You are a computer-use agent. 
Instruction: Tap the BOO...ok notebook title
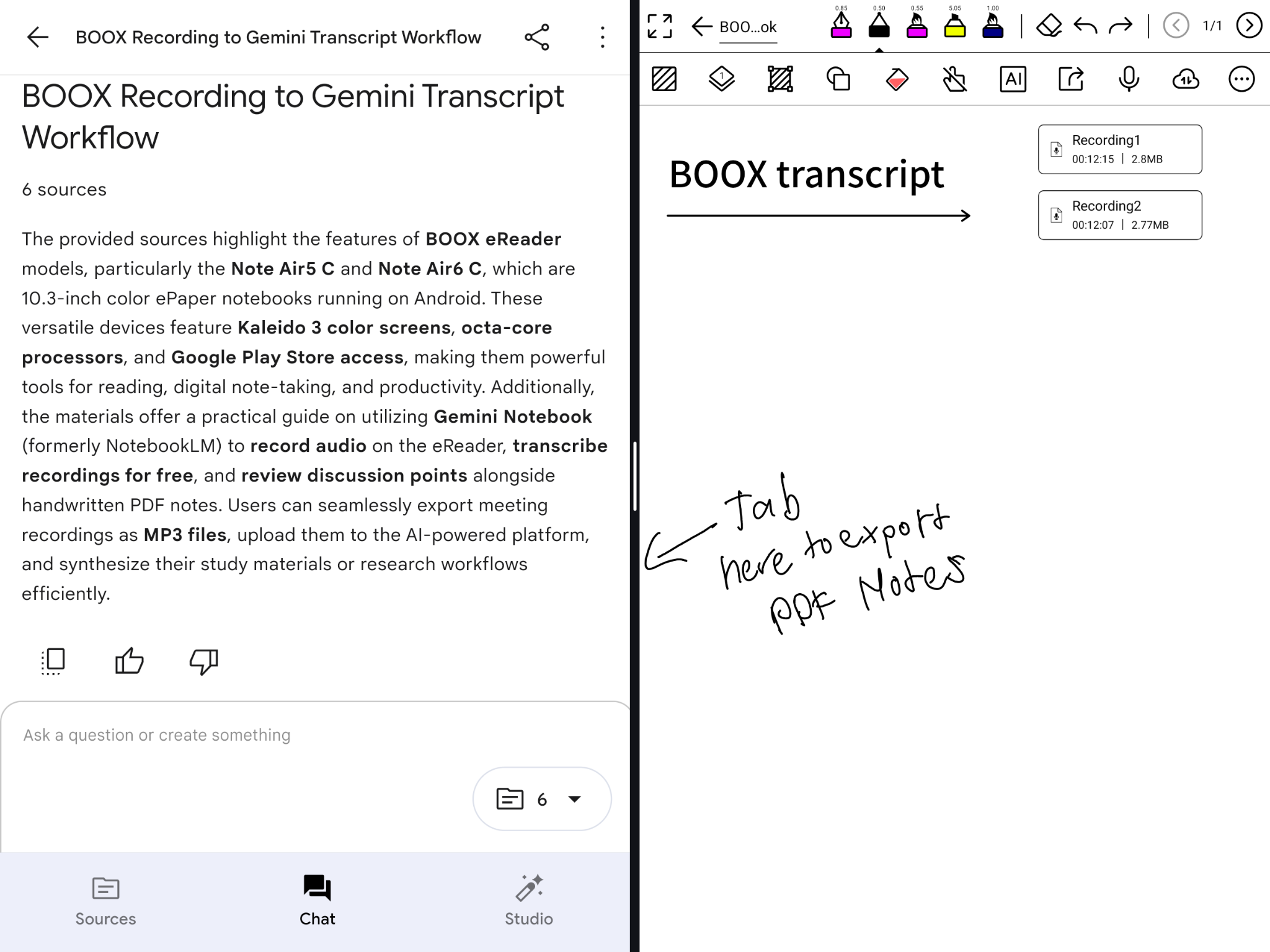pos(748,27)
